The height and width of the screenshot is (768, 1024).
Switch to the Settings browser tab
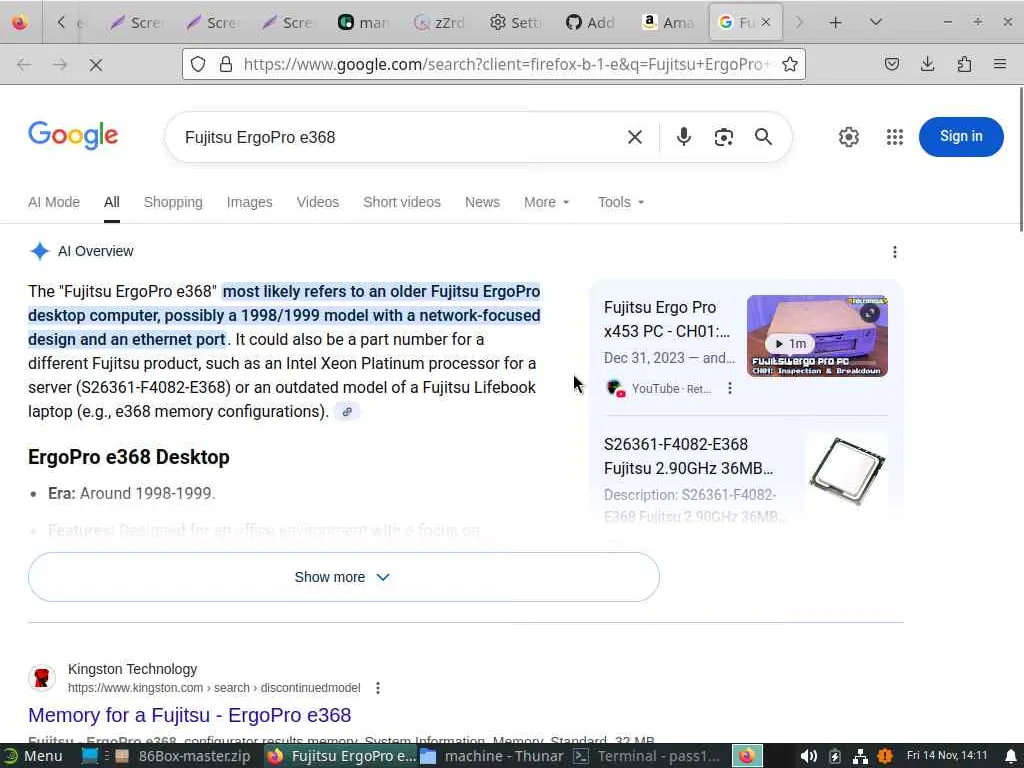515,23
